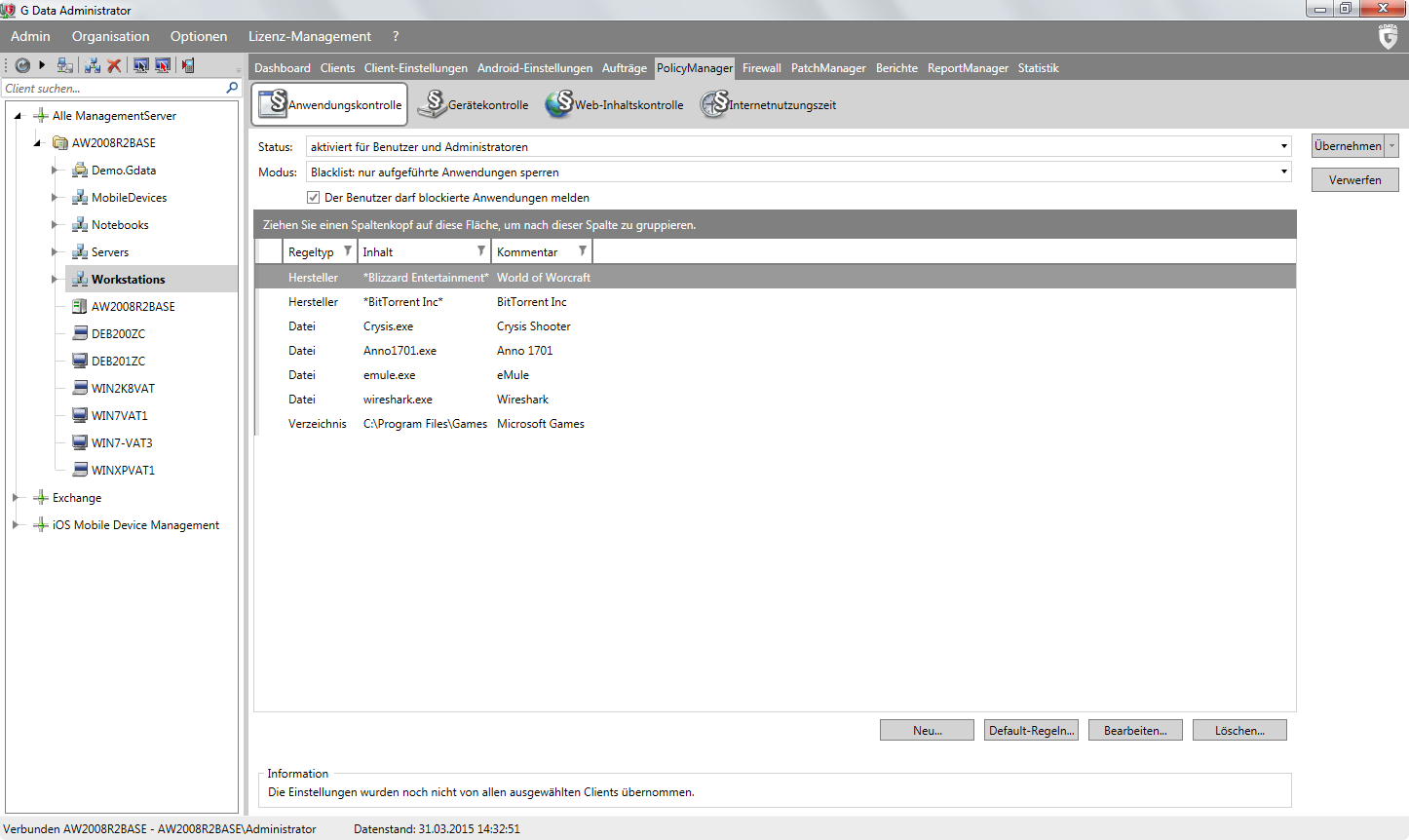Open filter for the Kommentar column

tap(582, 250)
